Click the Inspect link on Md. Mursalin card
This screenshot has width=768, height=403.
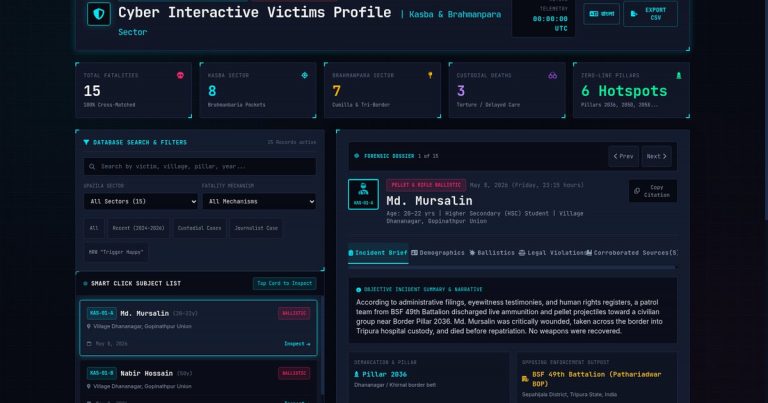(297, 344)
